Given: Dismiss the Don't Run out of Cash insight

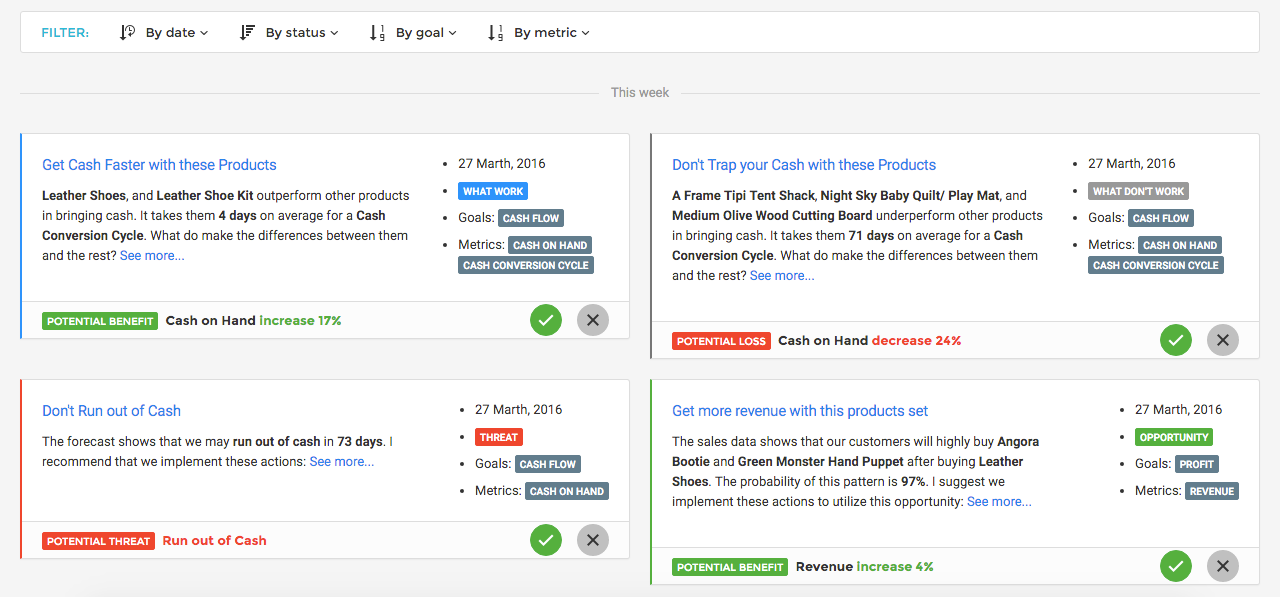Looking at the screenshot, I should coord(593,540).
